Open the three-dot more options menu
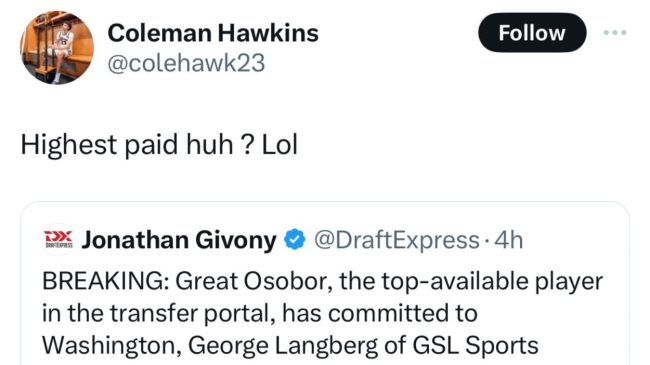This screenshot has width=650, height=365. 615,32
